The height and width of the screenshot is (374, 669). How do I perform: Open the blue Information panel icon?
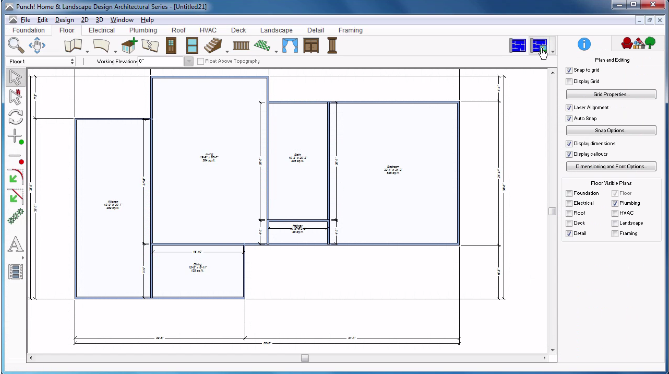tap(584, 44)
